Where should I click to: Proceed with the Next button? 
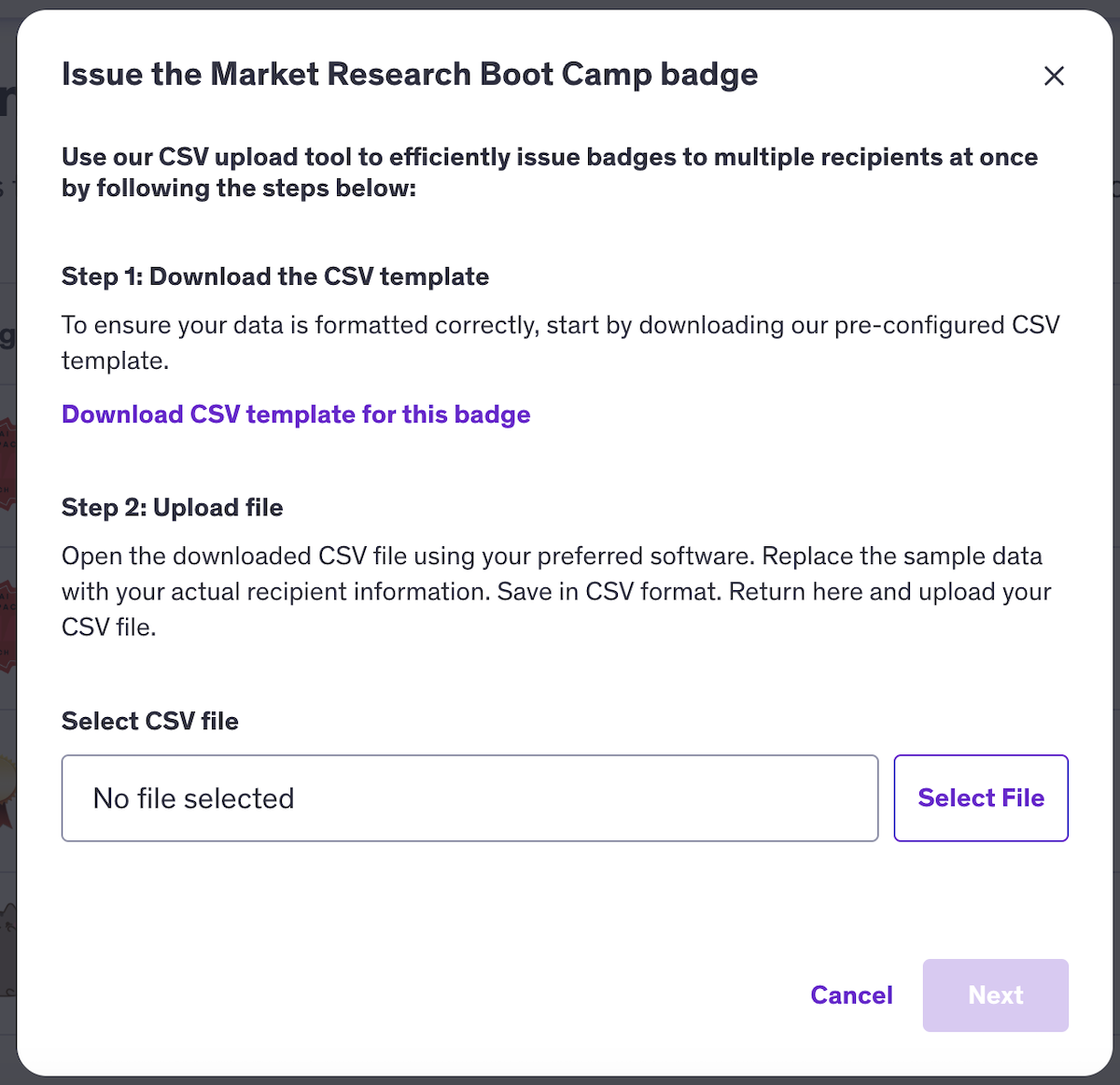(995, 995)
